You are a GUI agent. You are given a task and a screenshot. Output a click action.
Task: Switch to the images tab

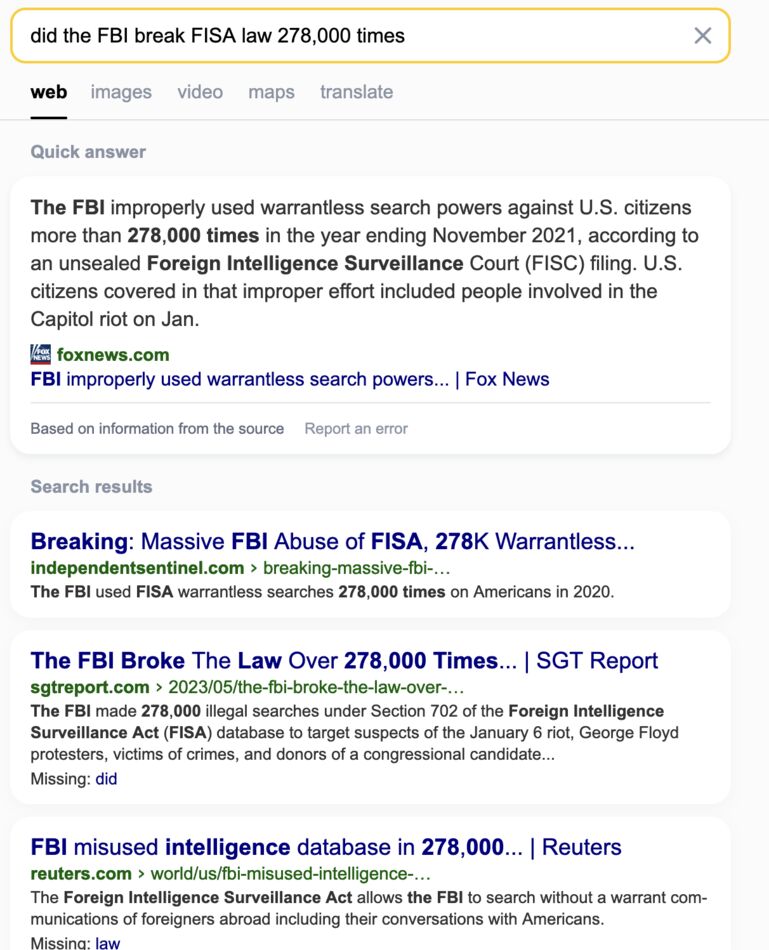tap(121, 91)
